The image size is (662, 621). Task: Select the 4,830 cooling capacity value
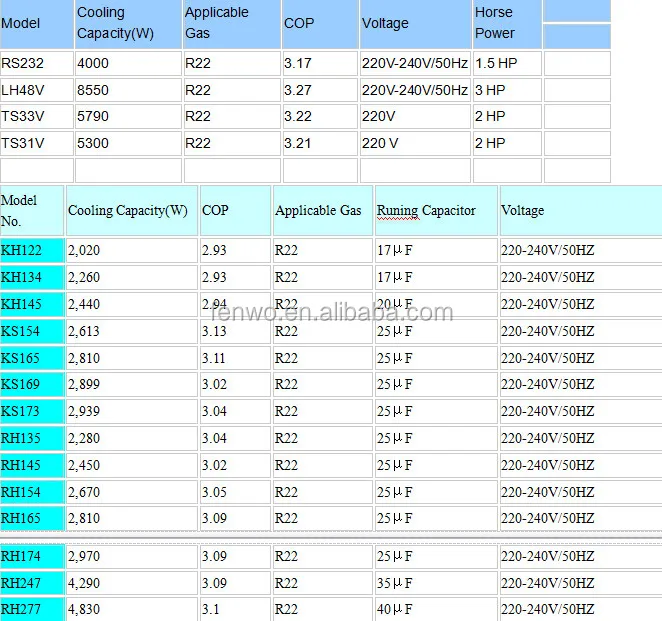[x=84, y=609]
